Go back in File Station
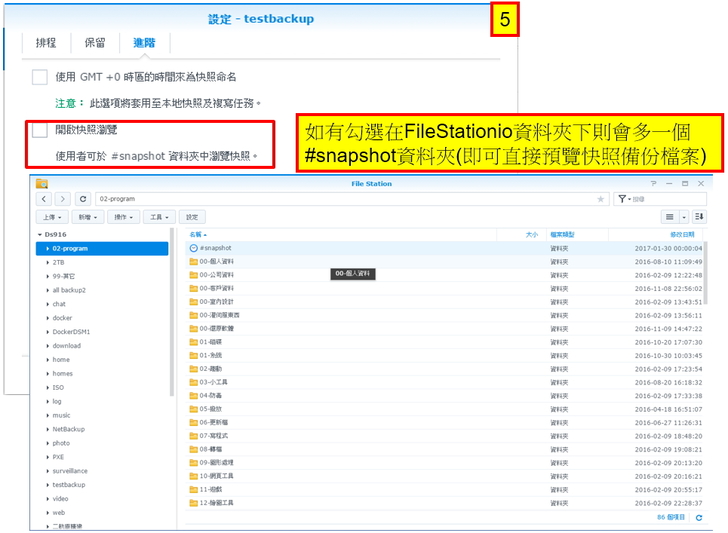 tap(44, 199)
